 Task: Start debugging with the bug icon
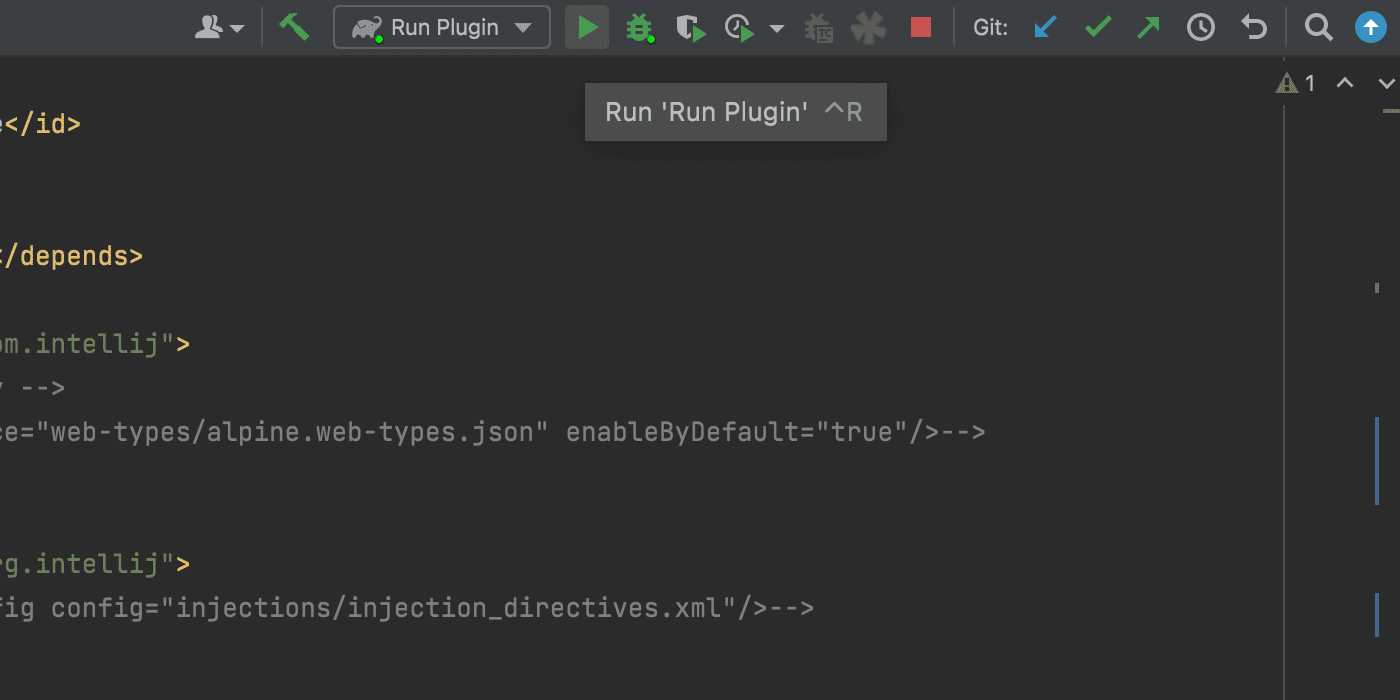(639, 27)
